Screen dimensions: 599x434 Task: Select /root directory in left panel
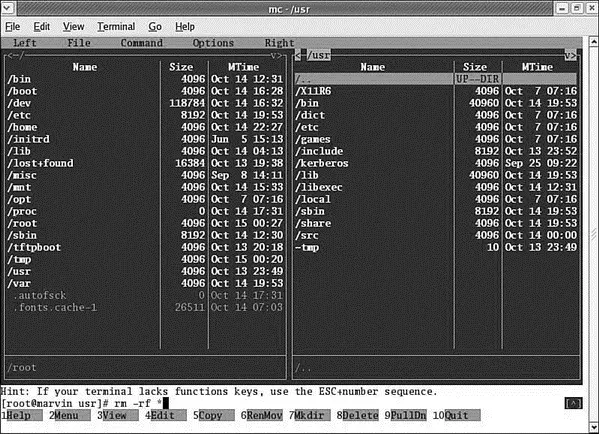tap(145, 223)
